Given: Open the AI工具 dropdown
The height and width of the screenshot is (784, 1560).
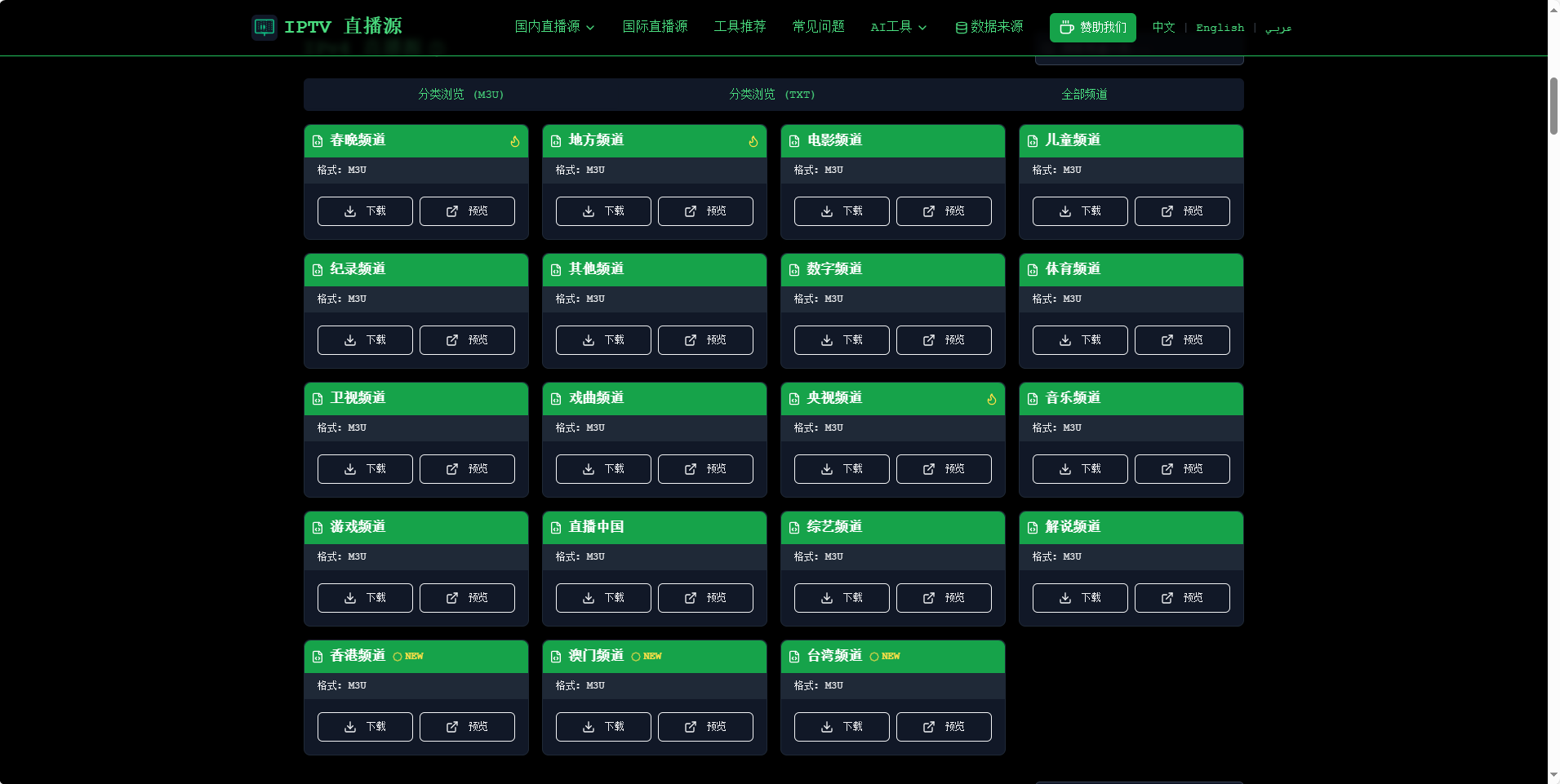Looking at the screenshot, I should [897, 26].
